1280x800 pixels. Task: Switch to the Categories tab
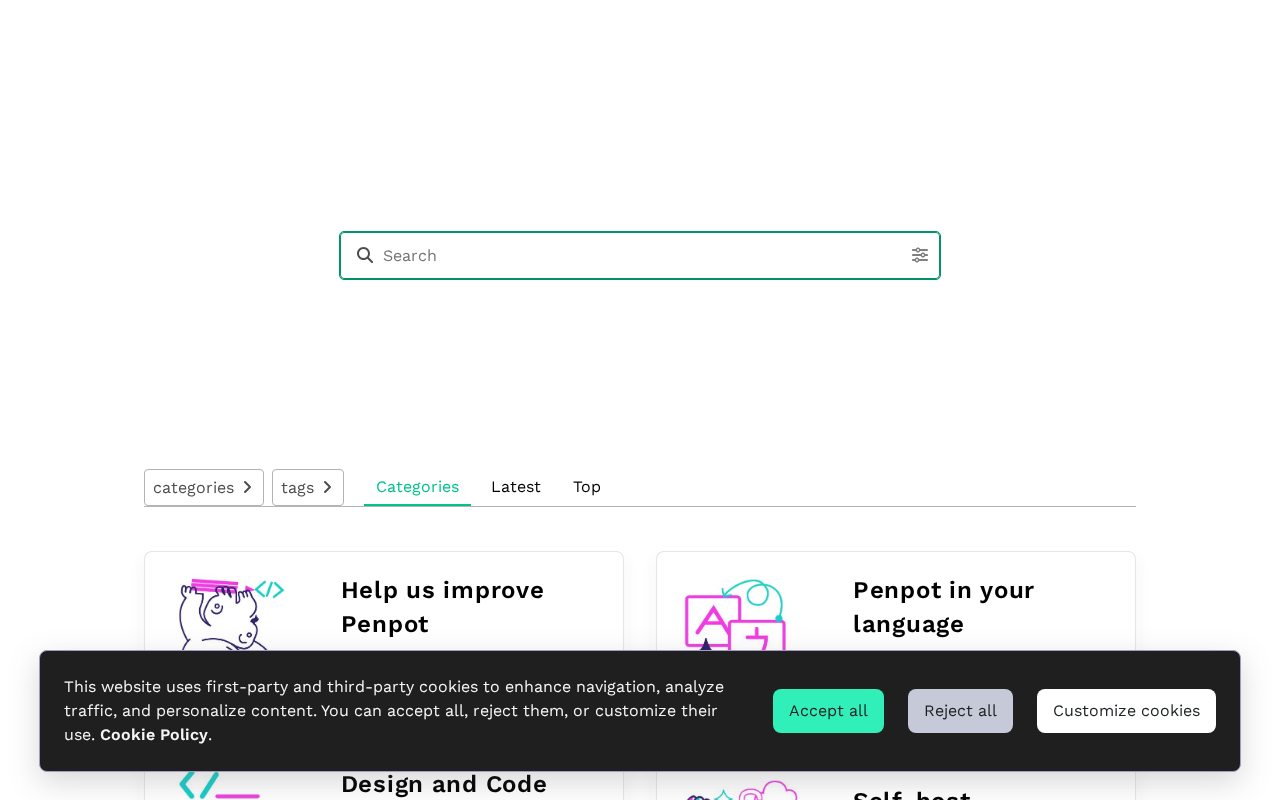[417, 487]
